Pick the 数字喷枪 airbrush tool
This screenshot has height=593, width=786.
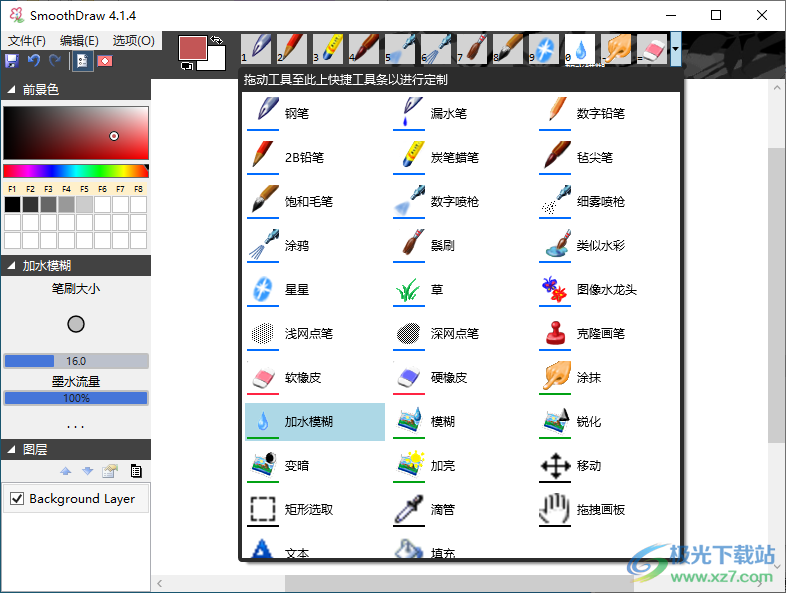(461, 202)
